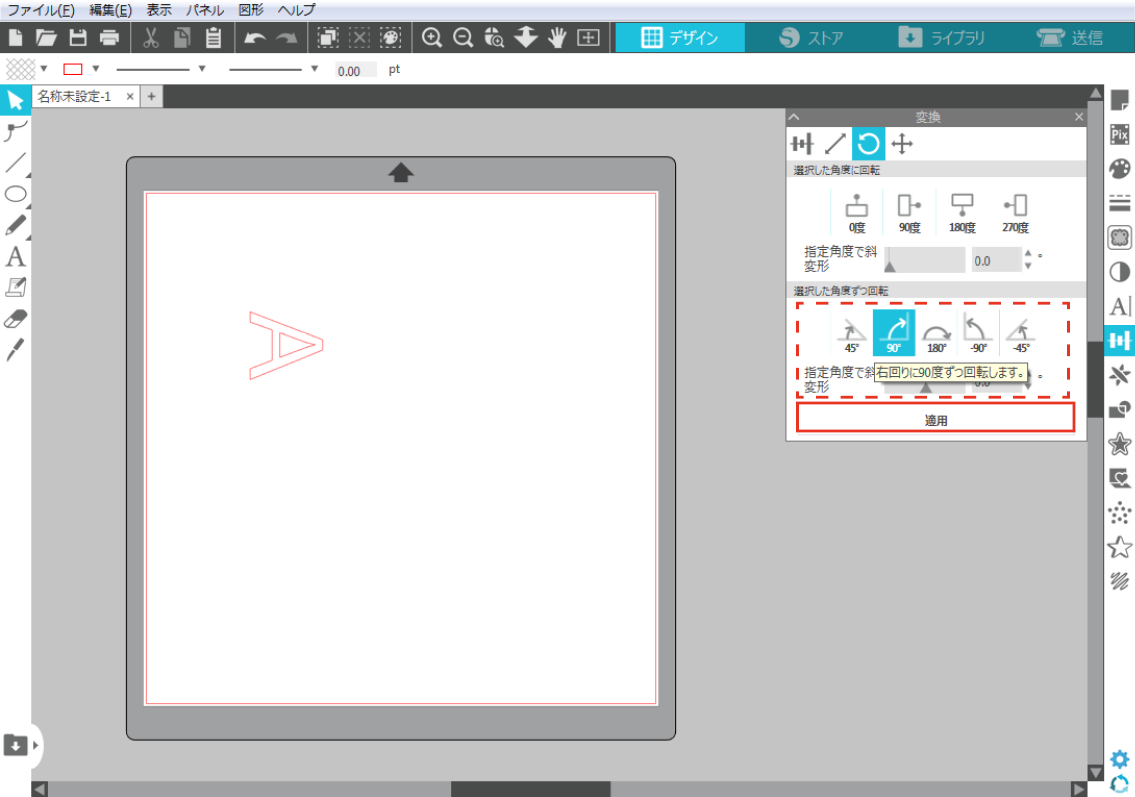Open the Pix panel on right sidebar

pyautogui.click(x=1120, y=134)
